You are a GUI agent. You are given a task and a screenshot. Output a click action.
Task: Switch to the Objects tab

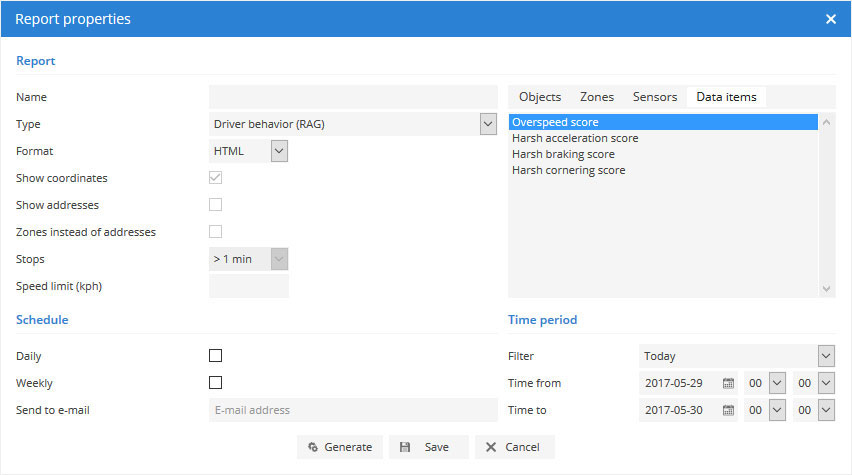point(540,97)
